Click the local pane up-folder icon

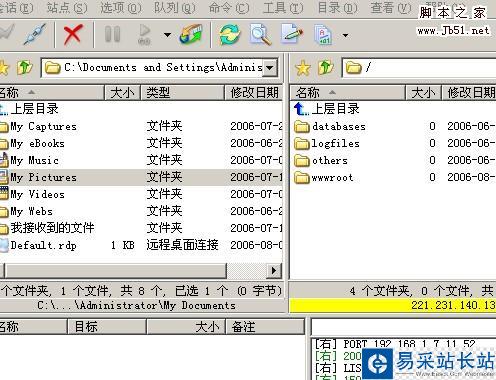(x=25, y=68)
